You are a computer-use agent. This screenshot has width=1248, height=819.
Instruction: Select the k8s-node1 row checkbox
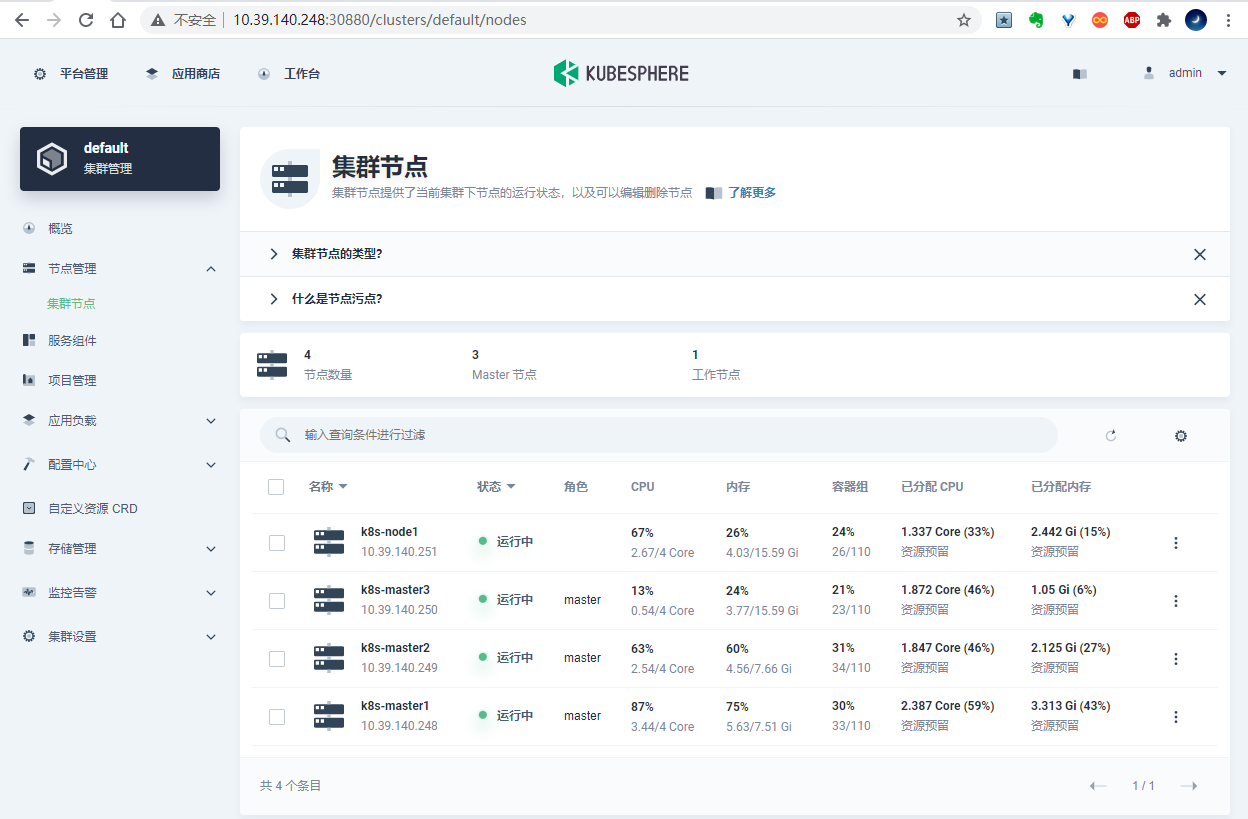(x=277, y=543)
